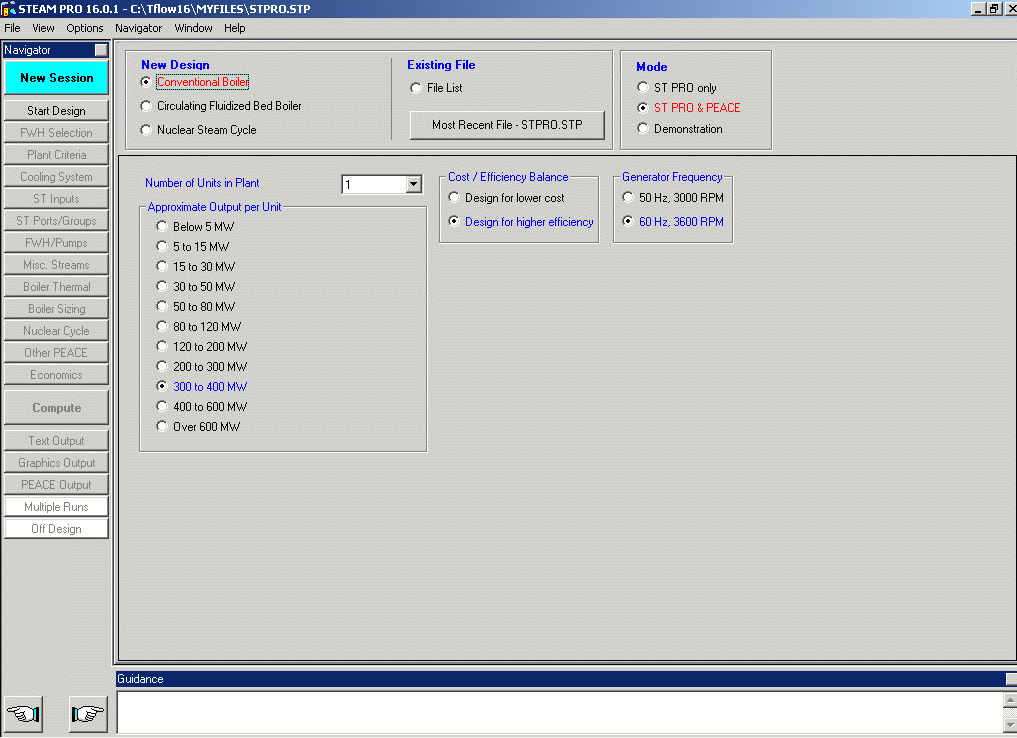Viewport: 1017px width, 738px height.
Task: Click the ST Inputs navigator button
Action: pyautogui.click(x=56, y=199)
